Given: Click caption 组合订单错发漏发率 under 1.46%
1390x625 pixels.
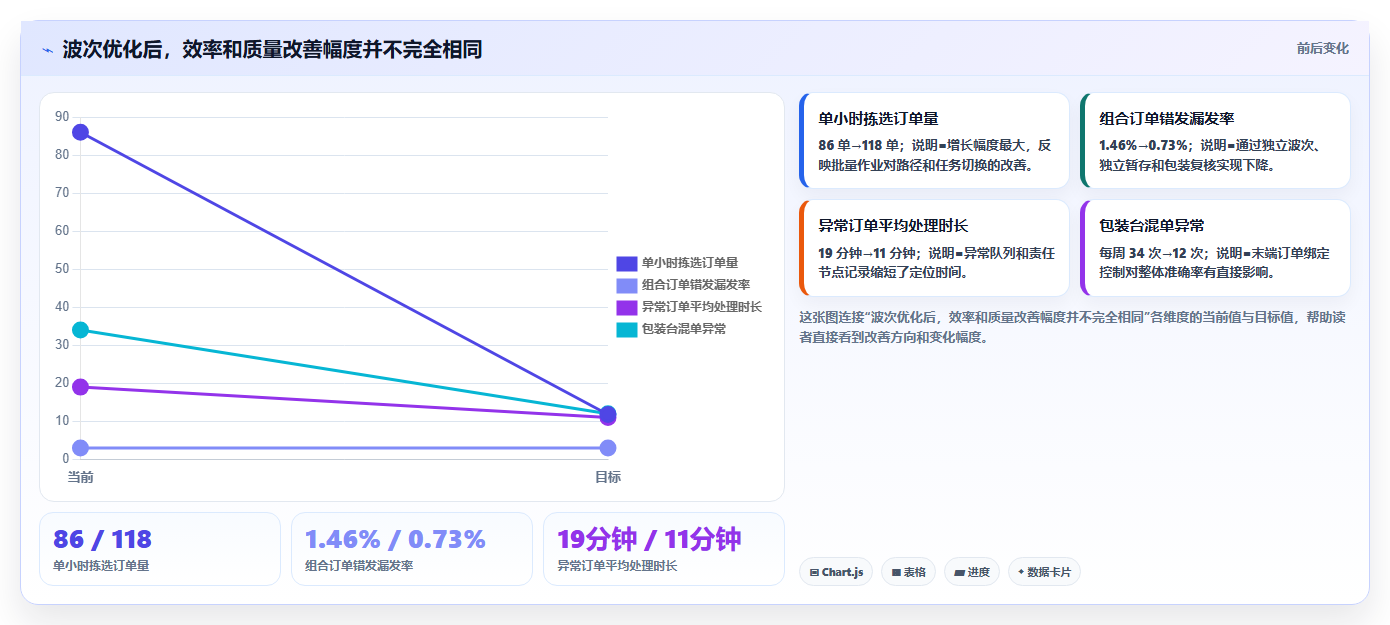Looking at the screenshot, I should [359, 566].
